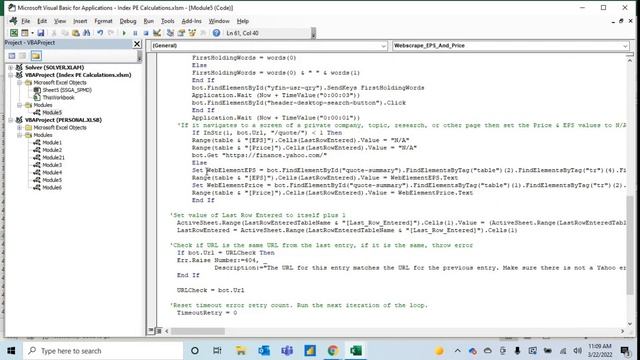Click the Paste clipboard icon

pyautogui.click(x=76, y=33)
